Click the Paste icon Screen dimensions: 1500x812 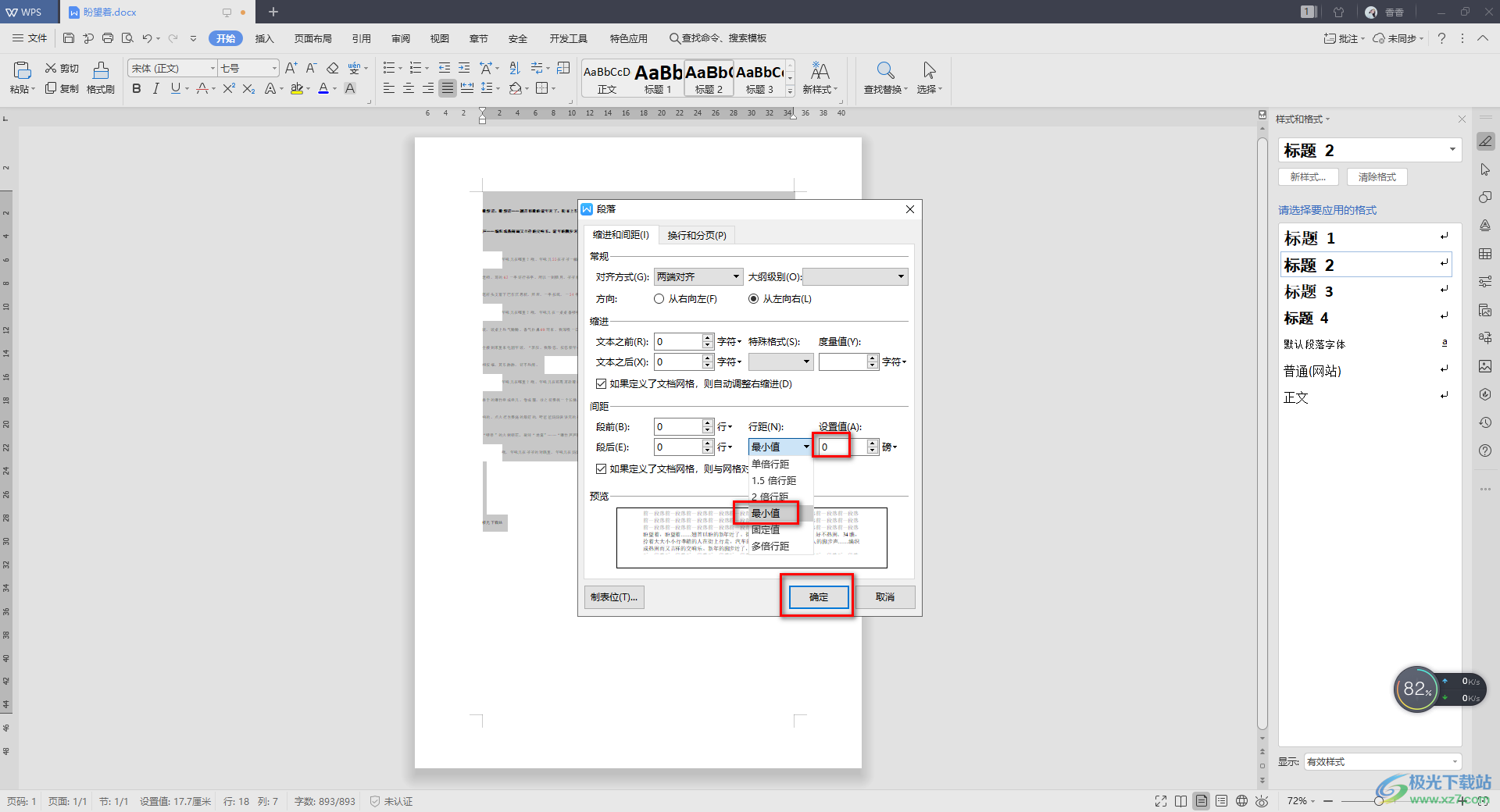[x=22, y=71]
